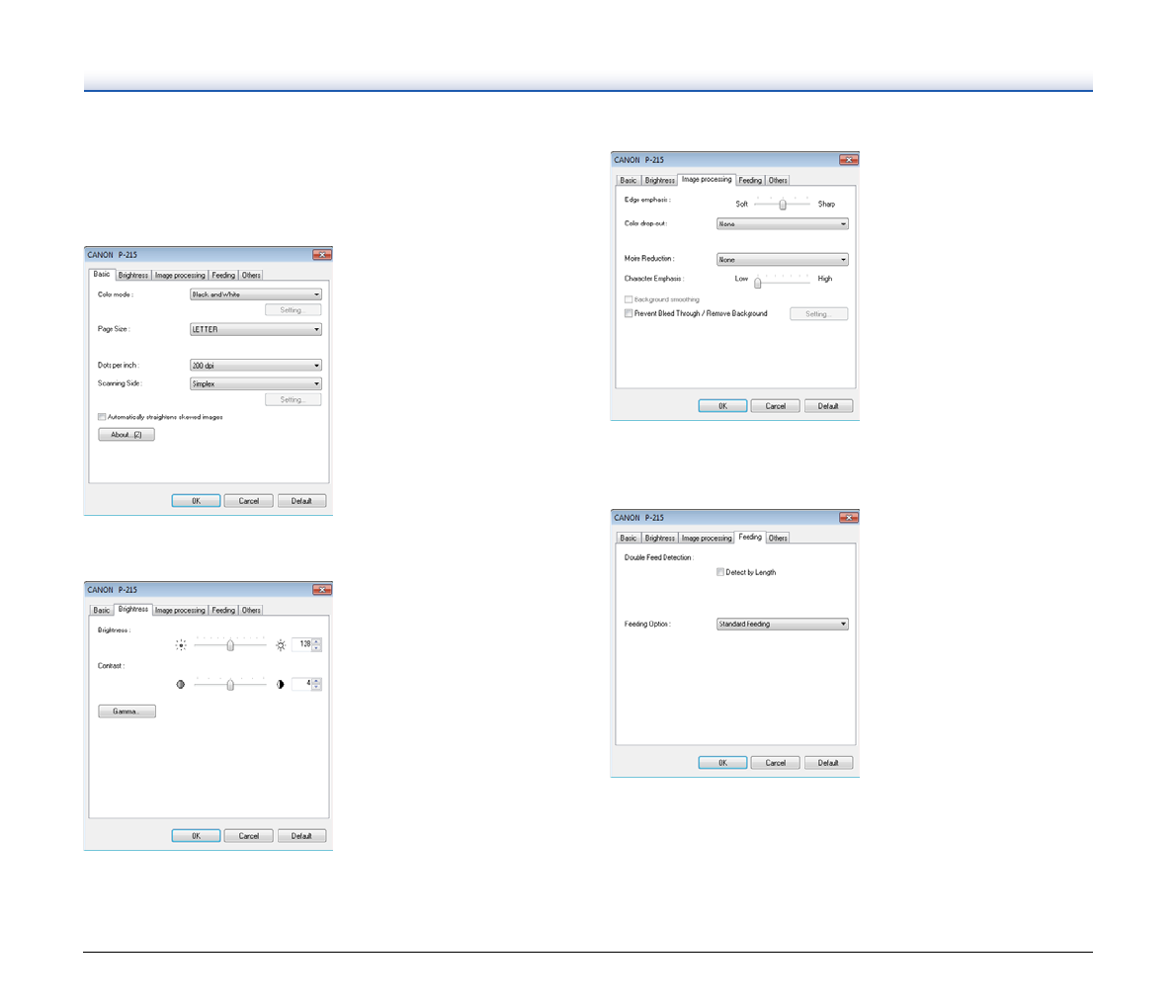Expand the Feeding Option dropdown
The image size is (1176, 1008).
[783, 625]
